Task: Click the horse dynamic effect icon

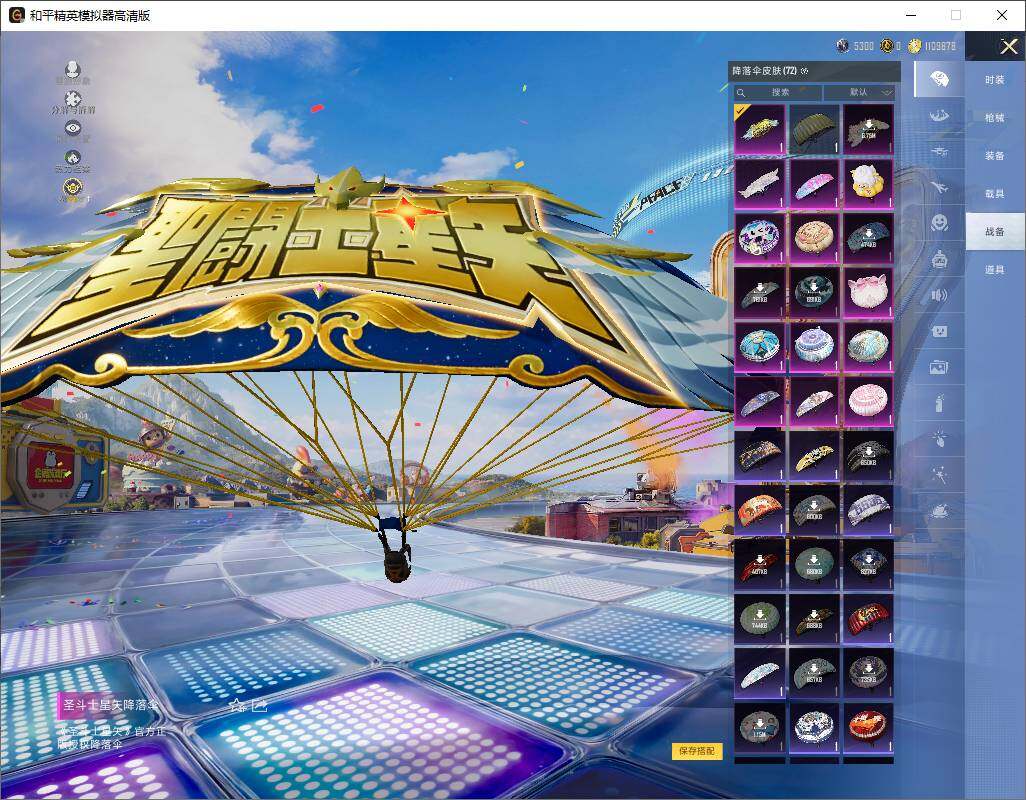Action: [x=73, y=157]
